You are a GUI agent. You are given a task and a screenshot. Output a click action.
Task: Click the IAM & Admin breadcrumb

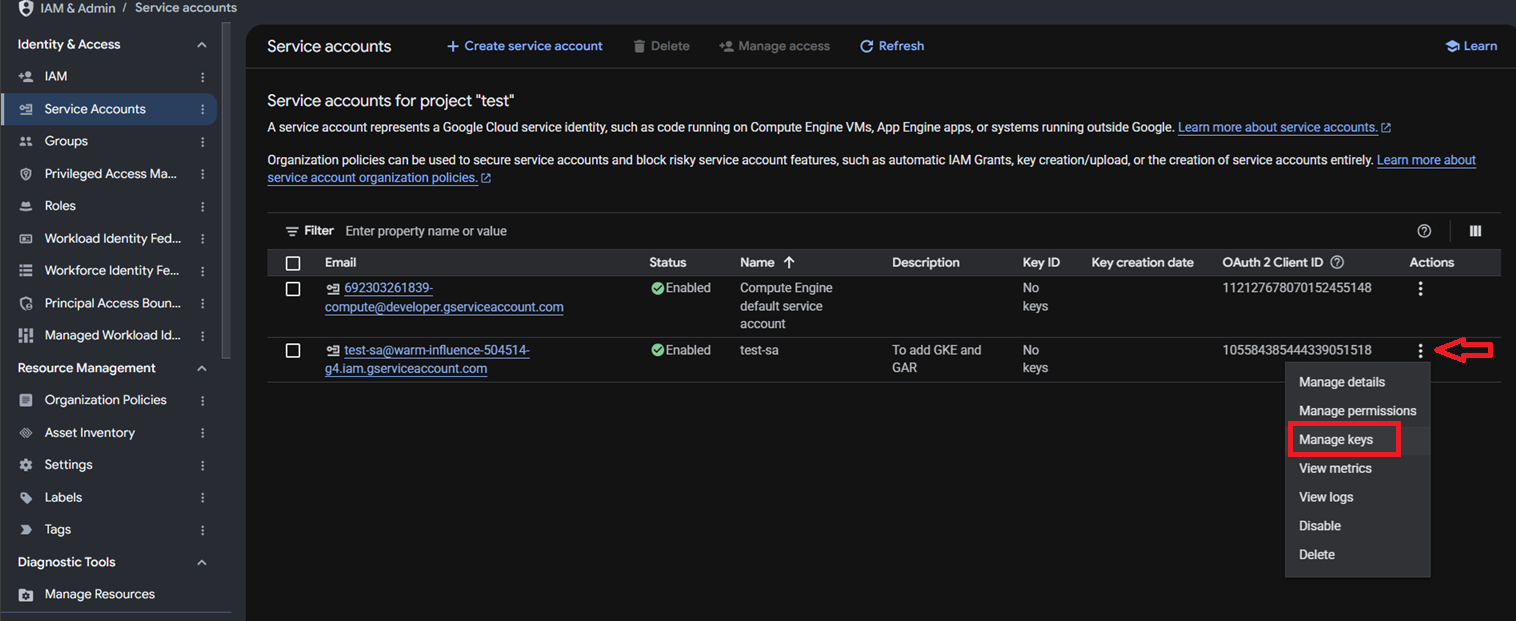pos(77,8)
